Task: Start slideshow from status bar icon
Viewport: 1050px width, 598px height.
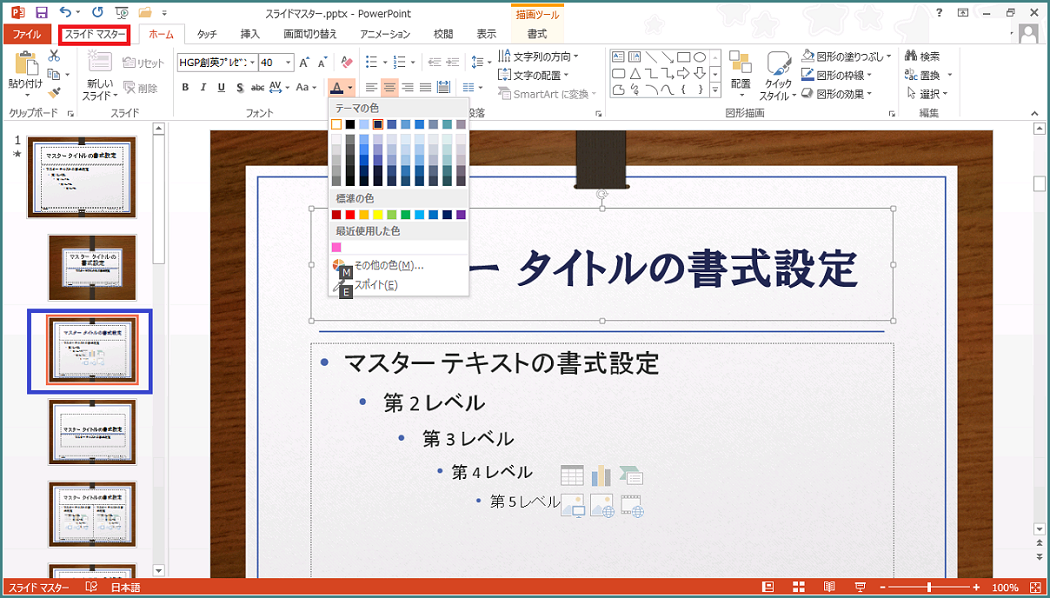Action: 860,587
